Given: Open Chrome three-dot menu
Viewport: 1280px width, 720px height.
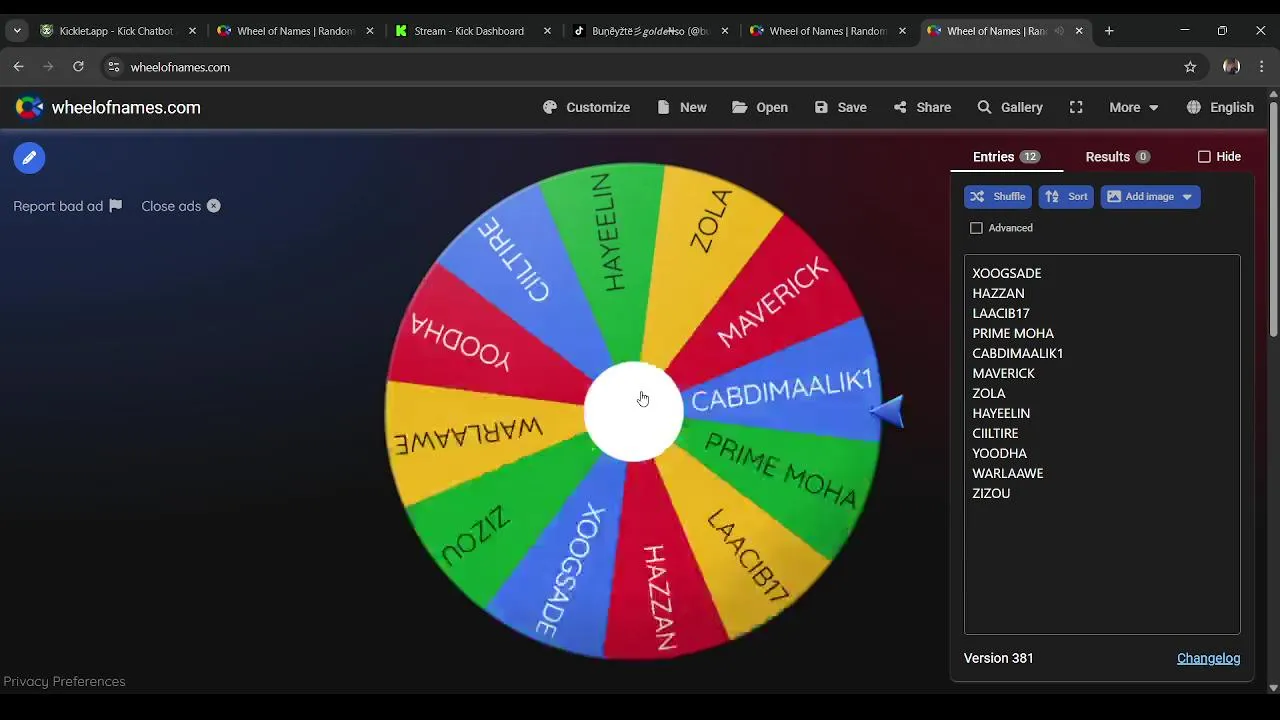Looking at the screenshot, I should pos(1262,67).
